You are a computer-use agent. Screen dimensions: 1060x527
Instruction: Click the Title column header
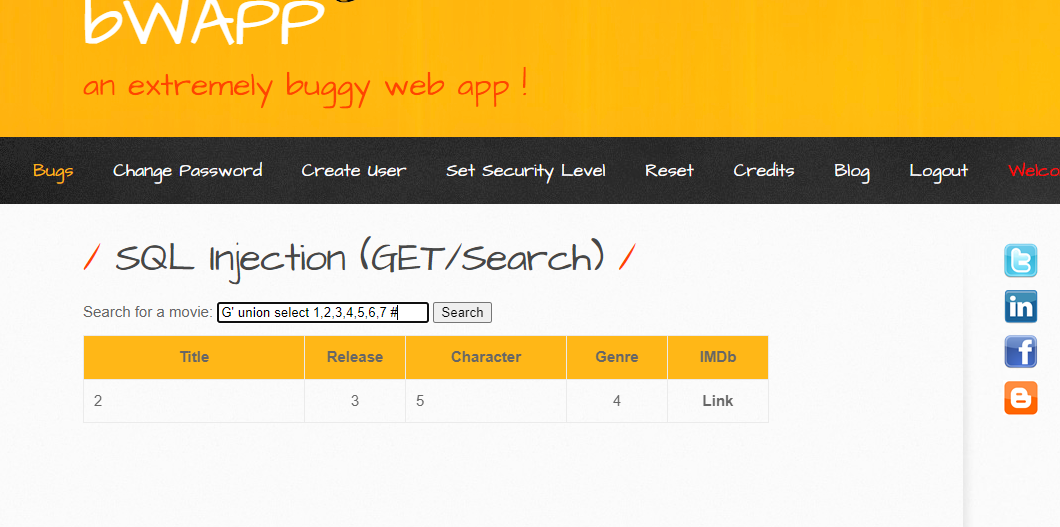point(194,357)
